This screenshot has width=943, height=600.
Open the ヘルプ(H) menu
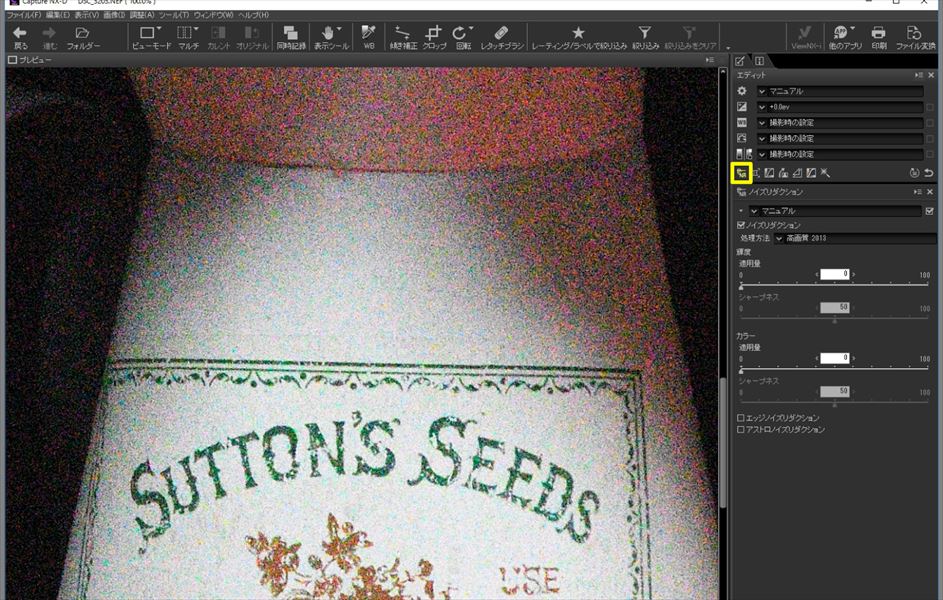(253, 15)
